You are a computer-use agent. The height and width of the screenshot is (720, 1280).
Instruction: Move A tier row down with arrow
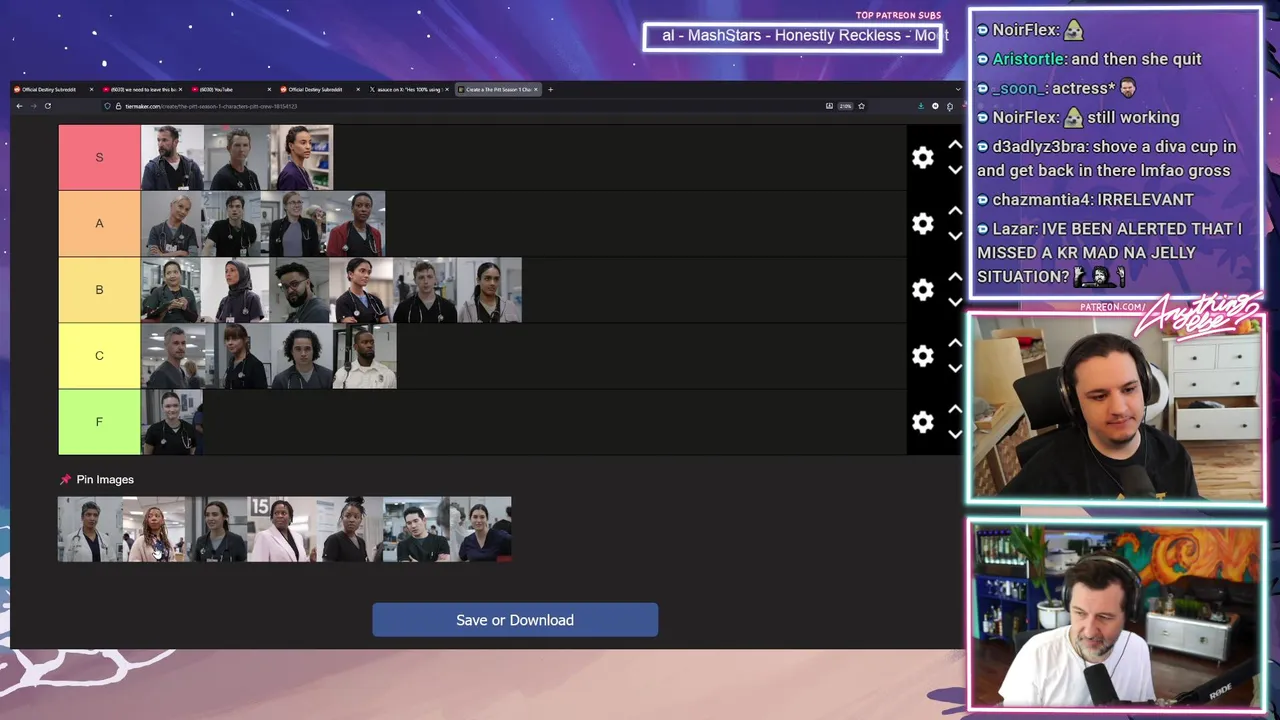click(x=955, y=236)
